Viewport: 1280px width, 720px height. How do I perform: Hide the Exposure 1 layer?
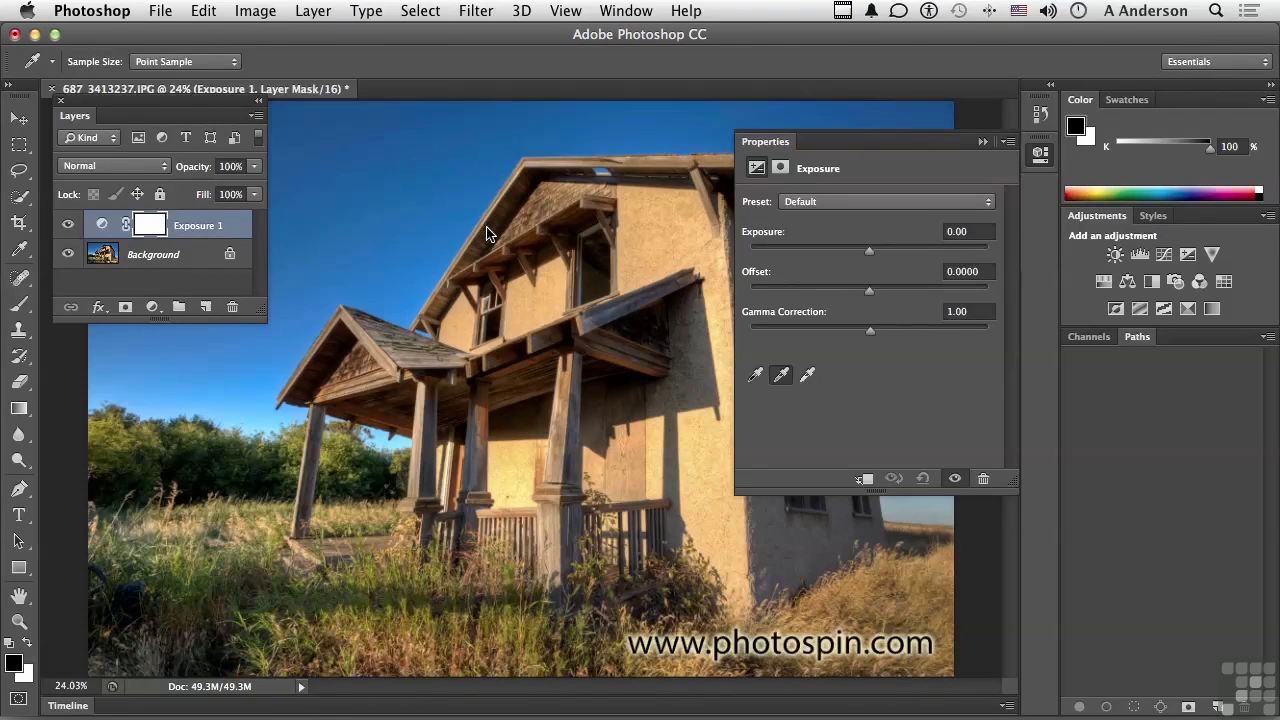(68, 225)
